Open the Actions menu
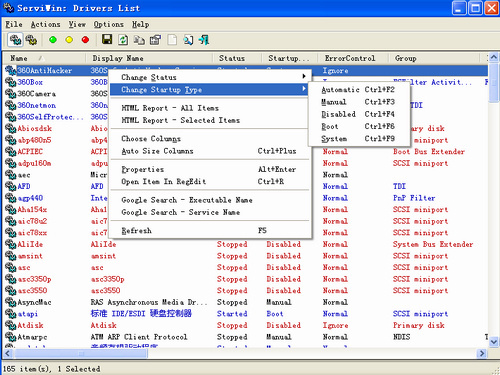Screen dimensions: 500x375 (x=45, y=24)
